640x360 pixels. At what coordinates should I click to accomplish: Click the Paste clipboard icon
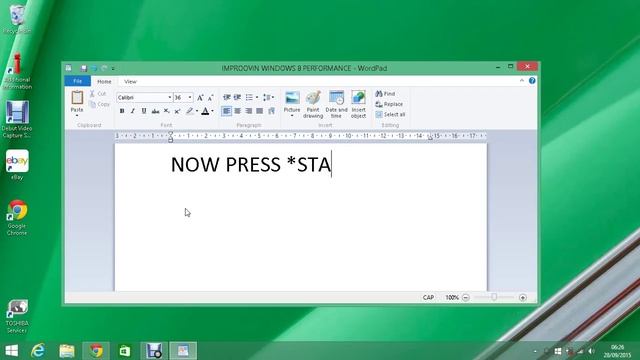click(x=77, y=98)
